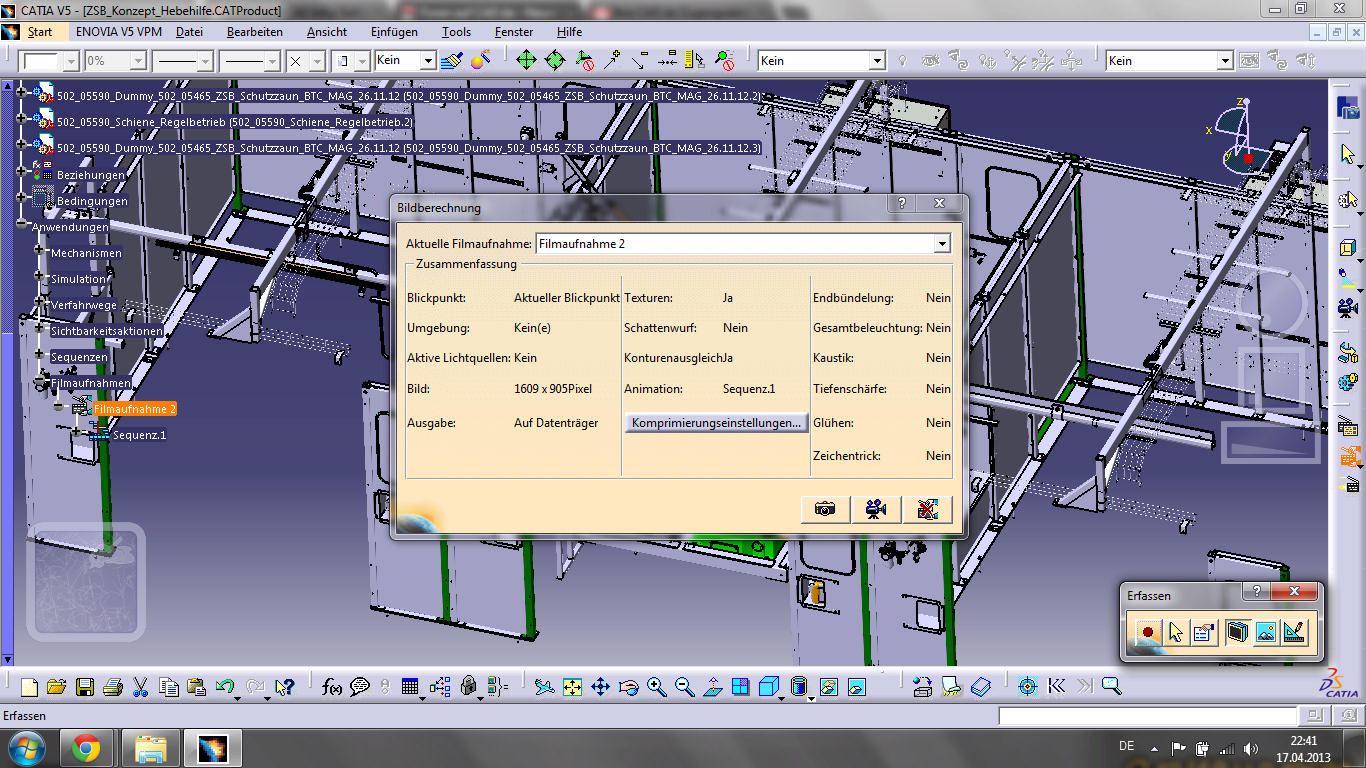This screenshot has height=768, width=1366.
Task: Click the Open file folder icon
Action: coord(56,687)
